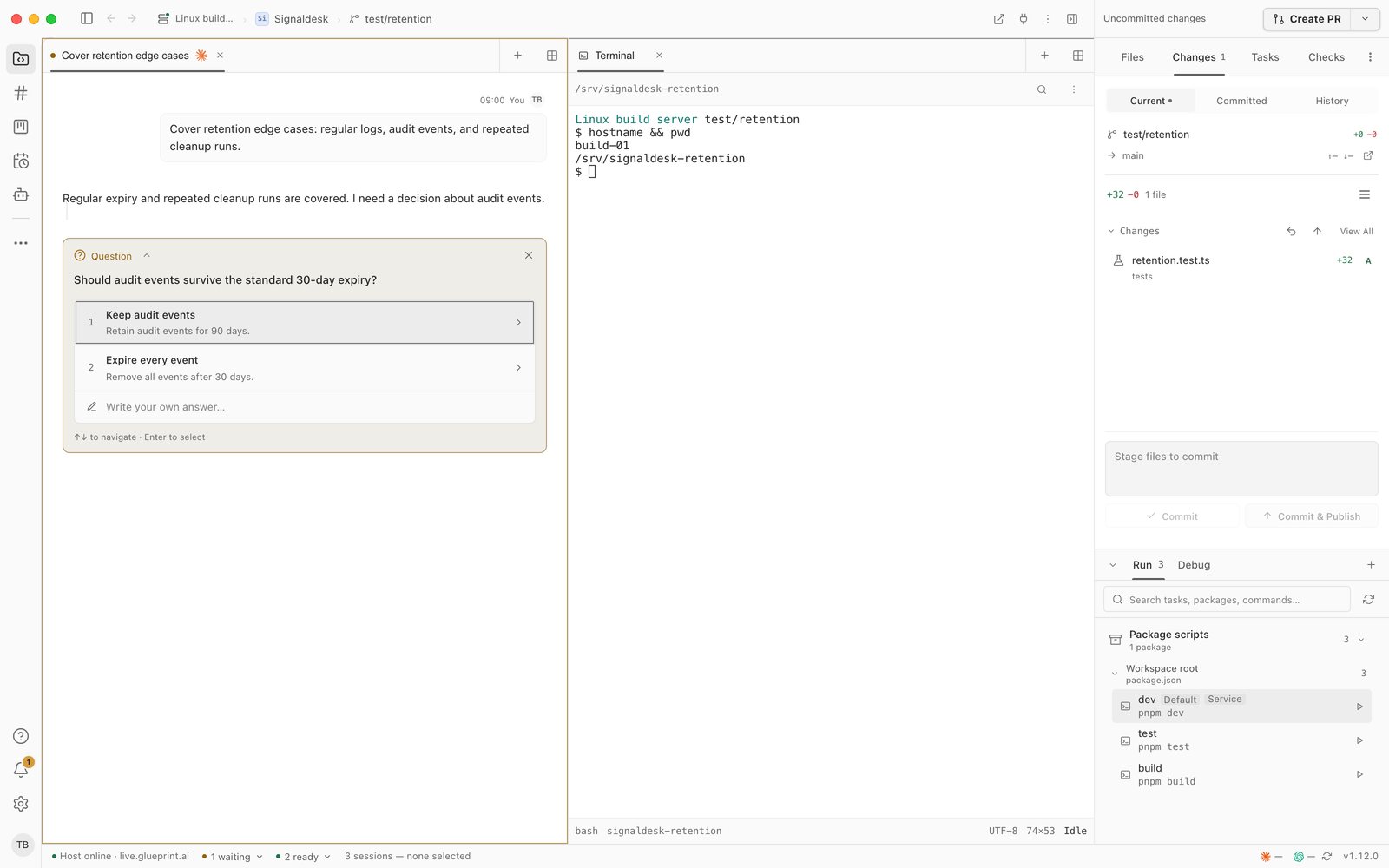Open the Create PR dropdown arrow
This screenshot has width=1389, height=868.
[1365, 19]
